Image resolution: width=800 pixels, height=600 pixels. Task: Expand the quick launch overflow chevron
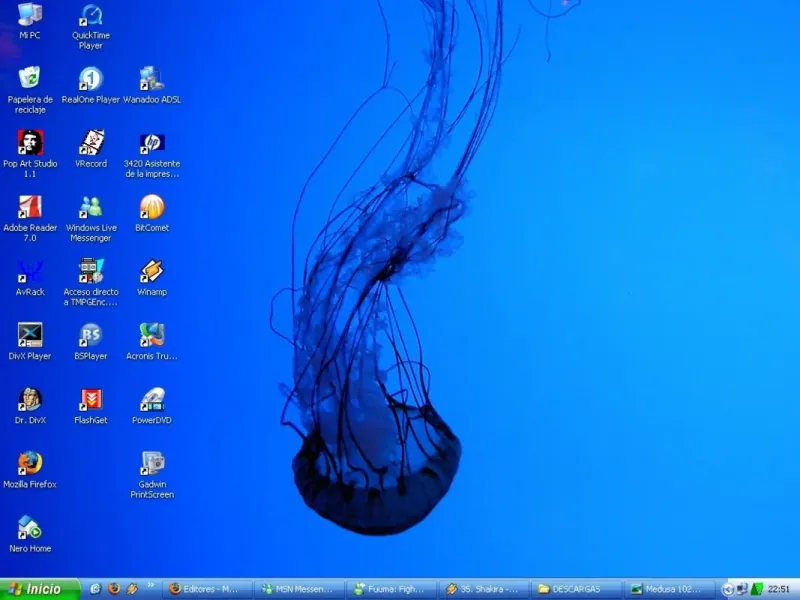coord(151,586)
